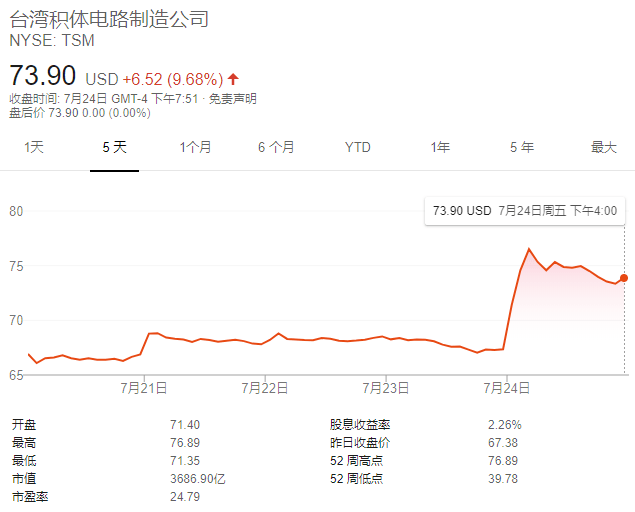Click the 73.90 USD chart tooltip
The height and width of the screenshot is (512, 635).
click(x=525, y=211)
